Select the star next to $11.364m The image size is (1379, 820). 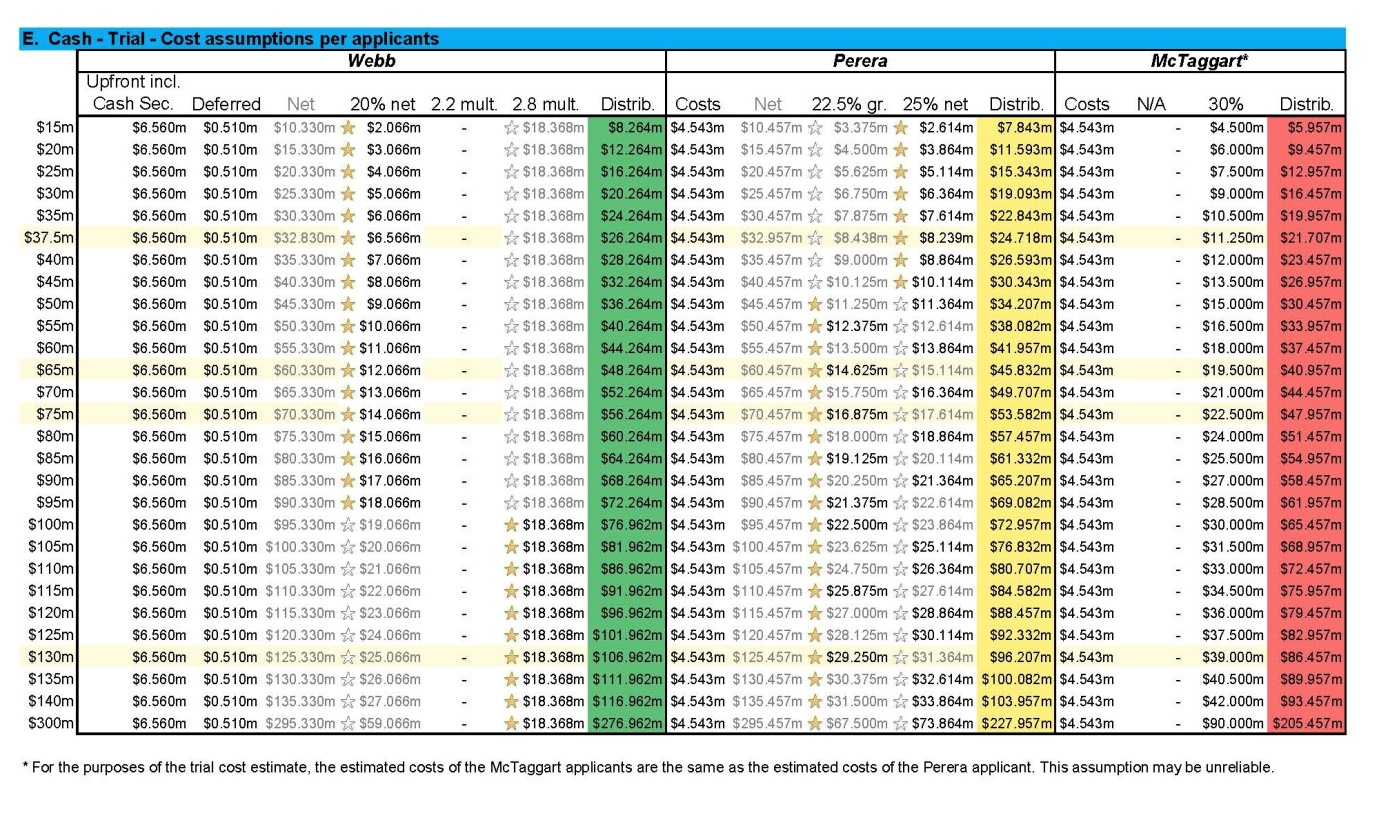click(900, 304)
